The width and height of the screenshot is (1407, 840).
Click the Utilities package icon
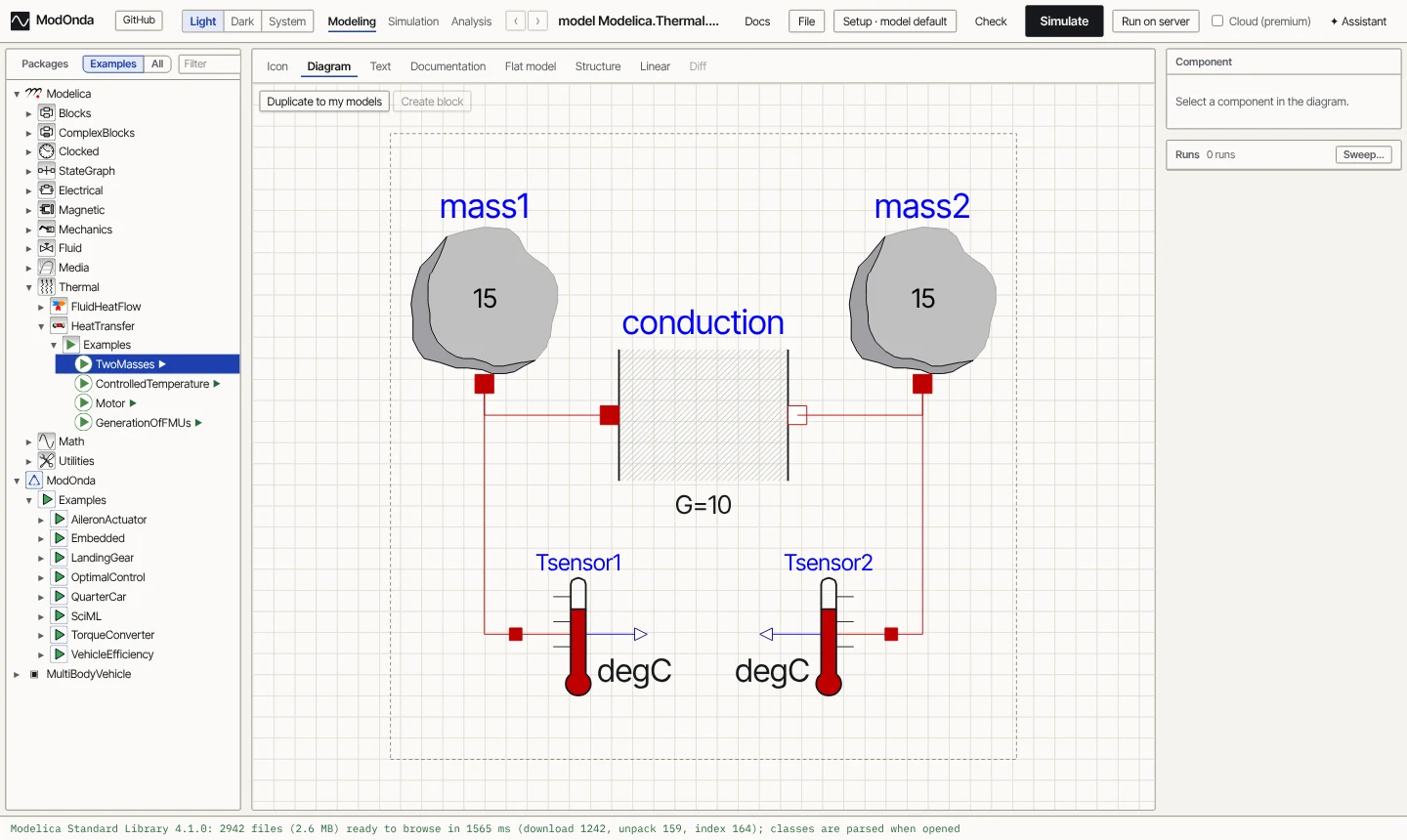pyautogui.click(x=47, y=461)
